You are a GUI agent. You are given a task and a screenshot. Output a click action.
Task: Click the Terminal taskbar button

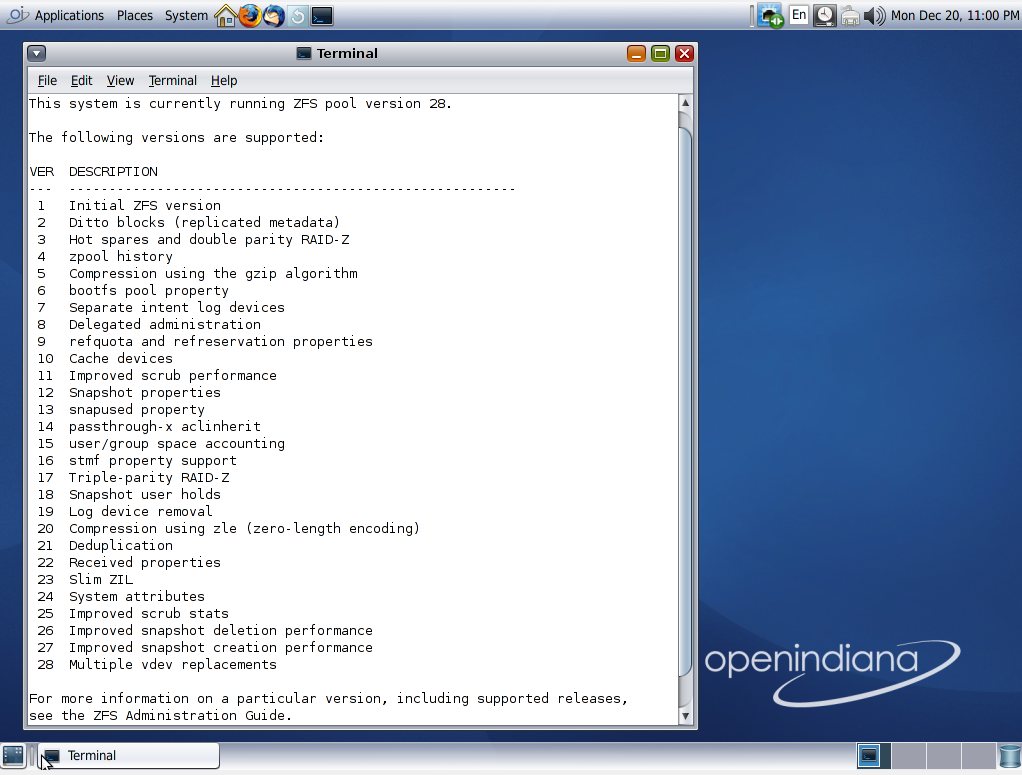(128, 756)
